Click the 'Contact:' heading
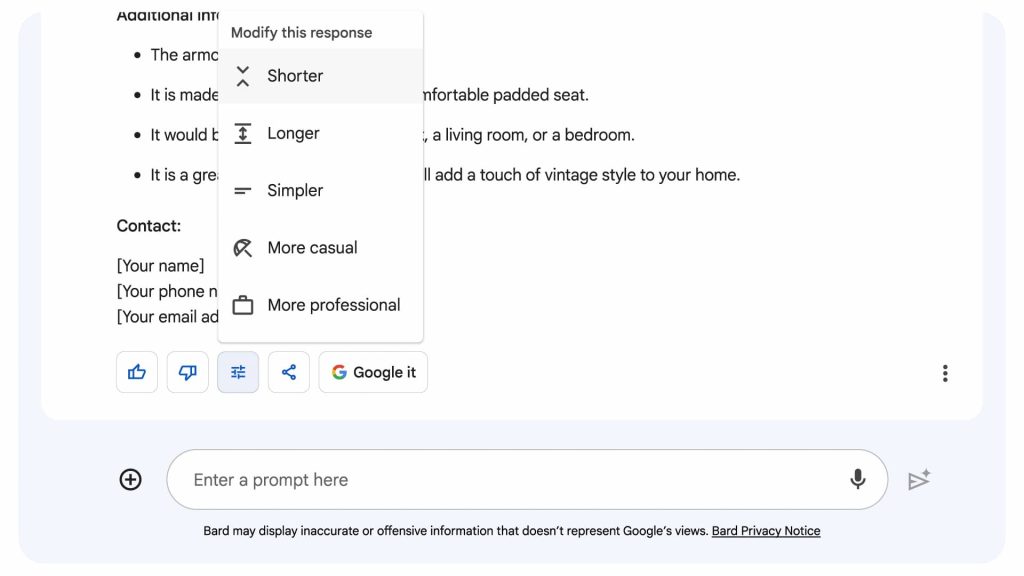This screenshot has width=1024, height=576. point(149,226)
